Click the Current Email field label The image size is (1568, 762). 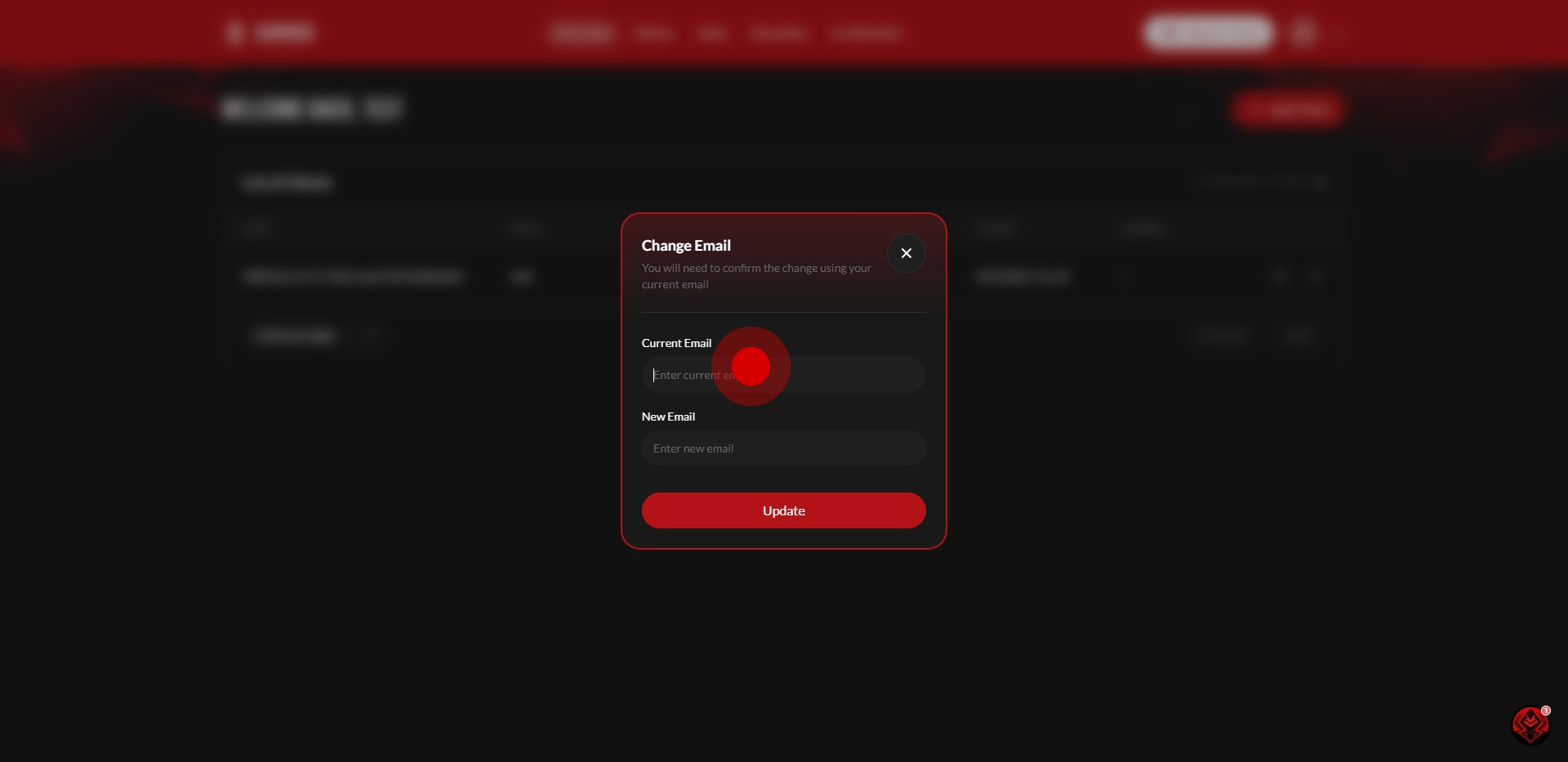(x=676, y=343)
